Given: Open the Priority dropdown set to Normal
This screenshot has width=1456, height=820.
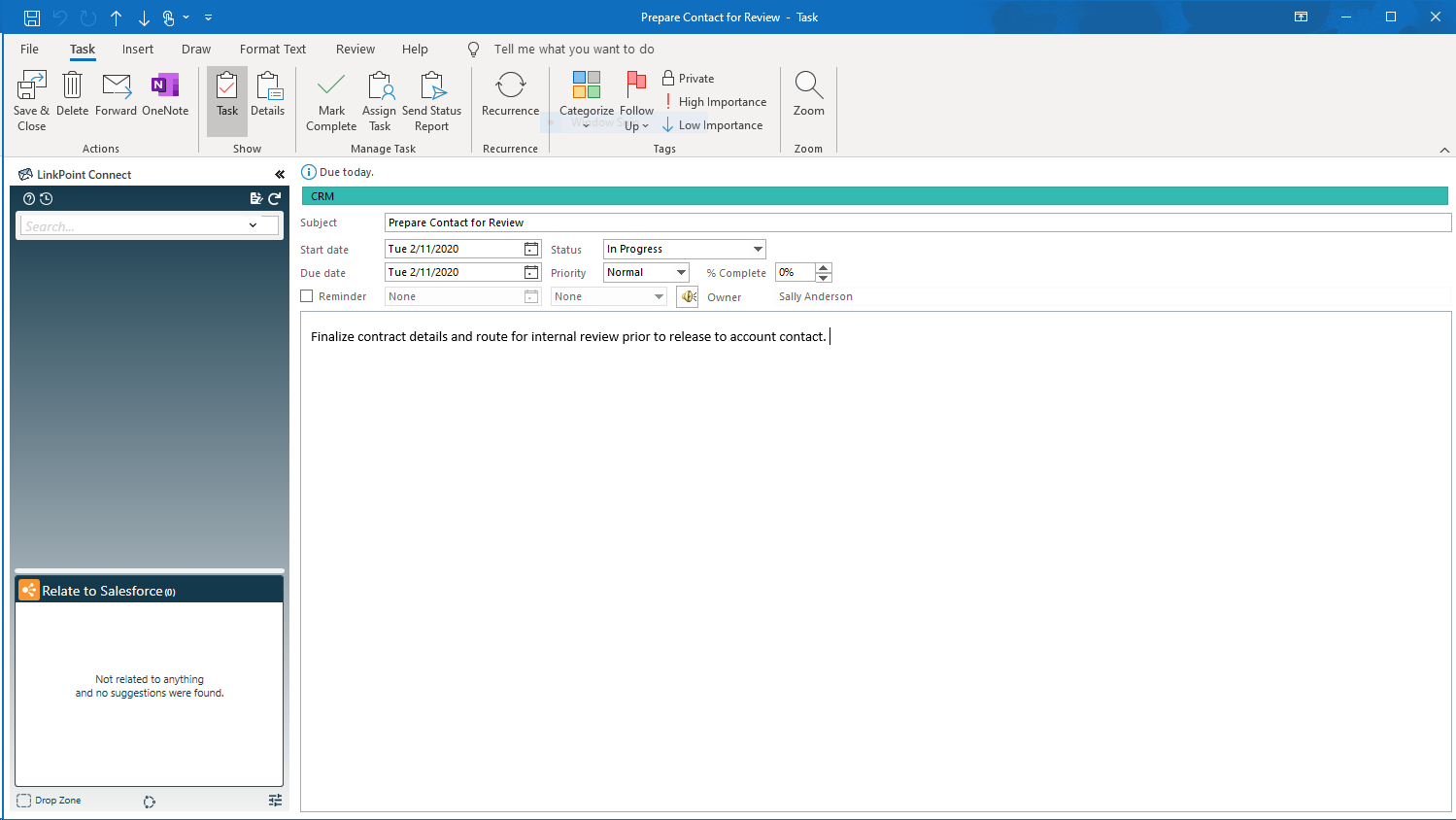Looking at the screenshot, I should [681, 273].
